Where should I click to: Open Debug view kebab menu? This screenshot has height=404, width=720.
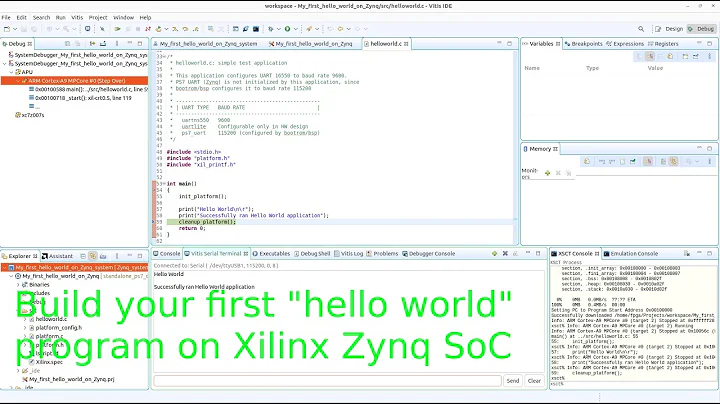pyautogui.click(x=117, y=44)
